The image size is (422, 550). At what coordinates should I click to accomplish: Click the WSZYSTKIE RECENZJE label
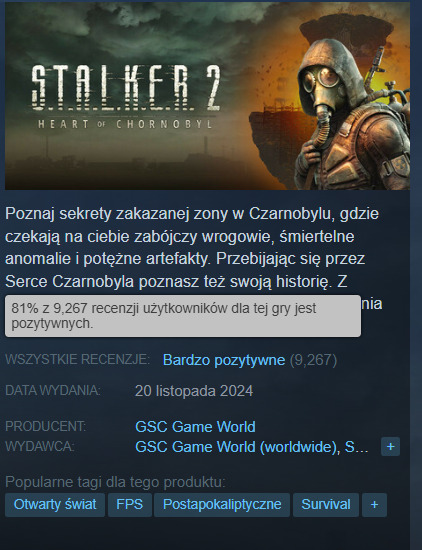77,360
